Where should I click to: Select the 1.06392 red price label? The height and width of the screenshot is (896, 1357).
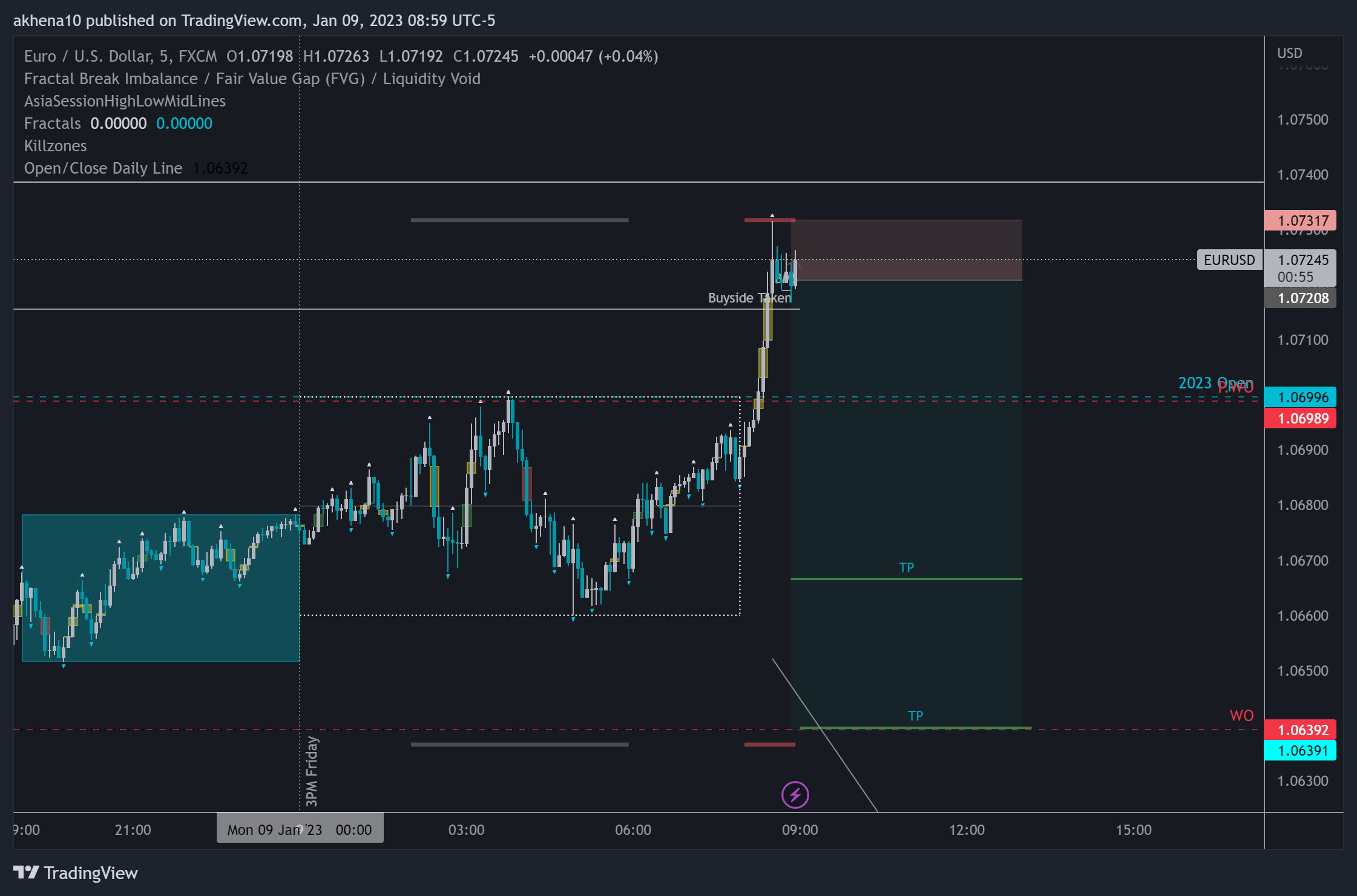pos(1300,730)
